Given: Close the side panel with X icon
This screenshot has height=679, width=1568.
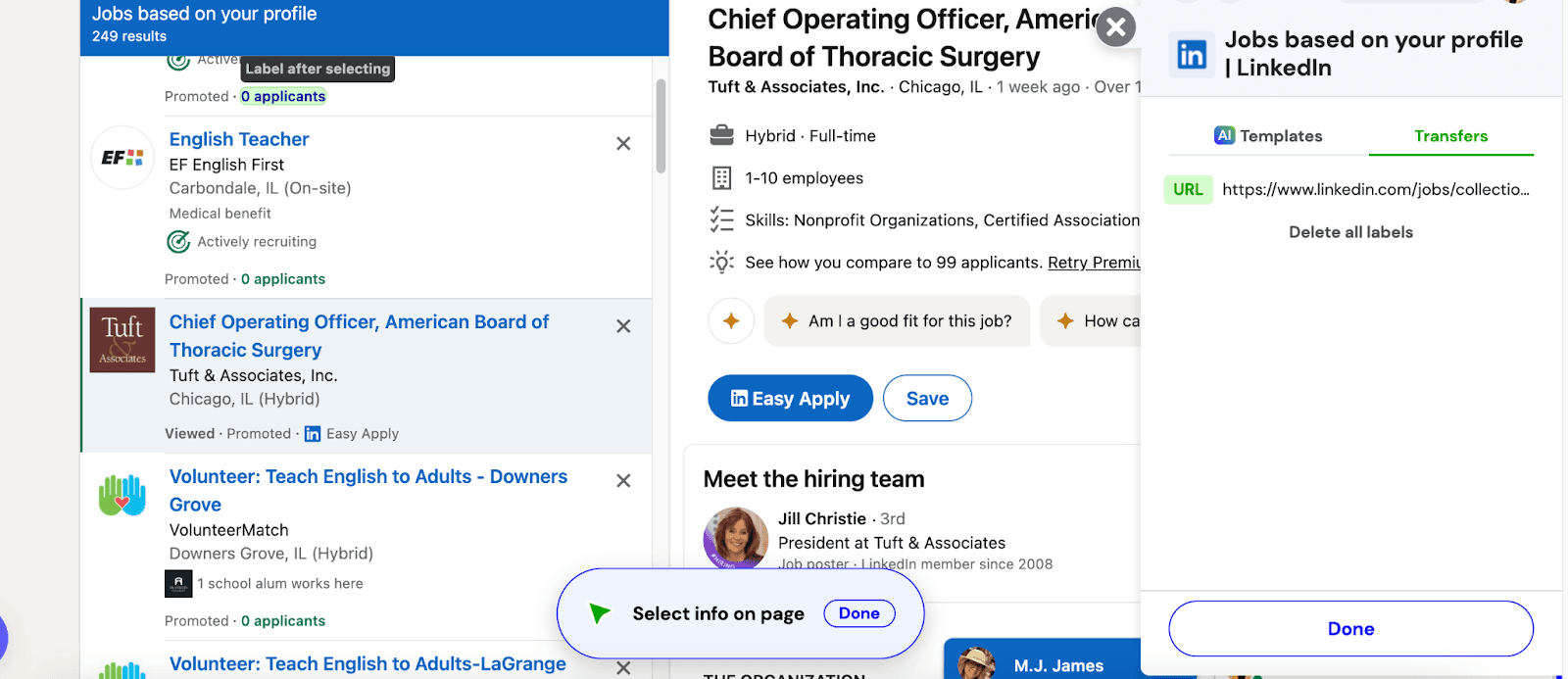Looking at the screenshot, I should click(1115, 27).
